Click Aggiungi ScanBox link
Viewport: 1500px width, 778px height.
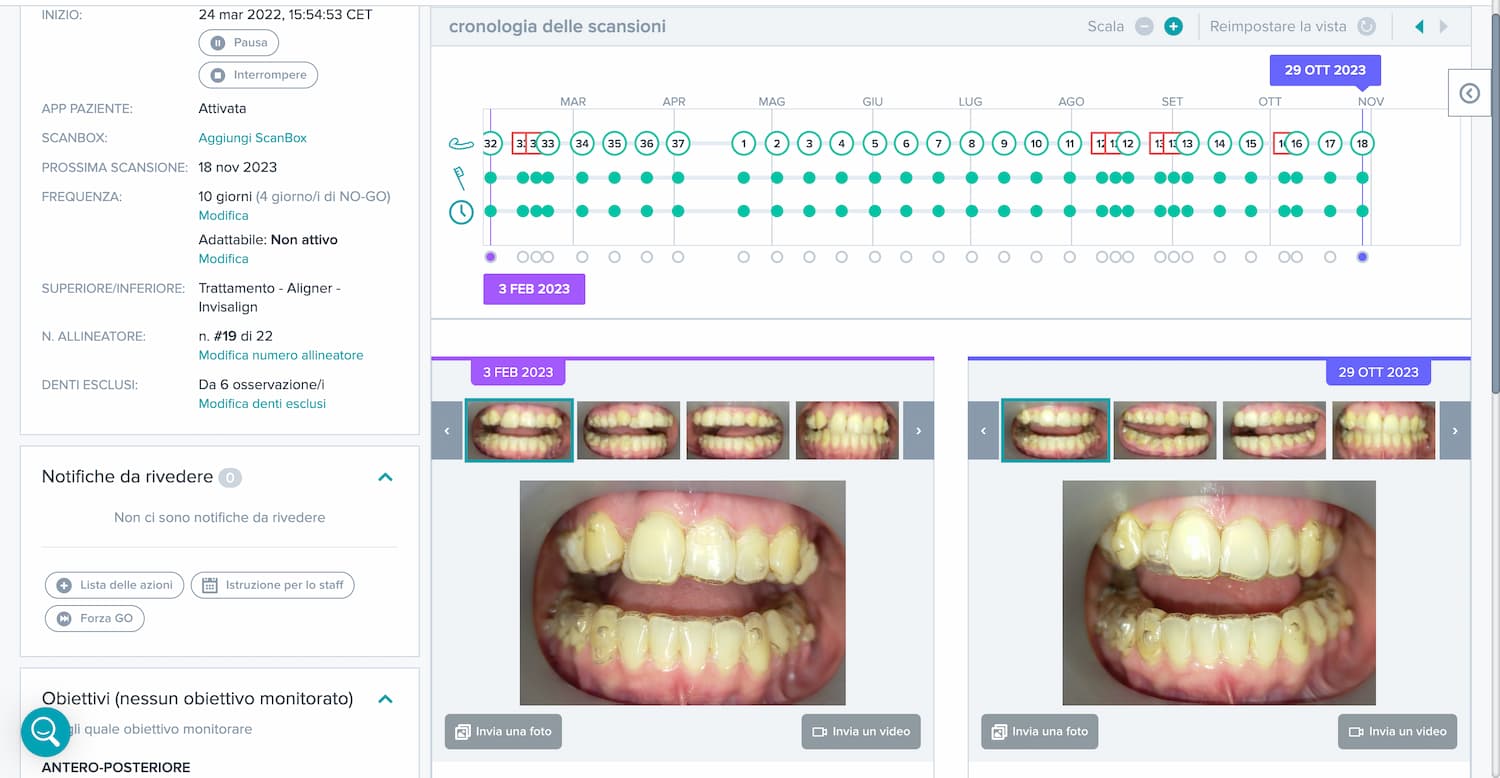click(x=252, y=138)
